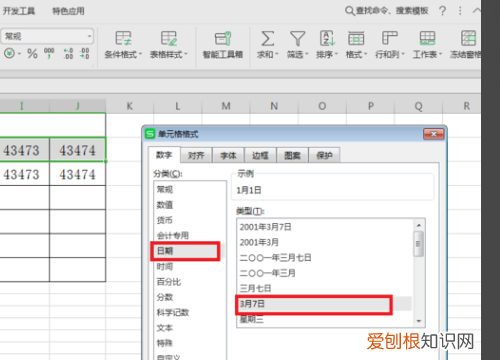Switch to the 字体 tab
The width and height of the screenshot is (500, 360).
[x=228, y=155]
